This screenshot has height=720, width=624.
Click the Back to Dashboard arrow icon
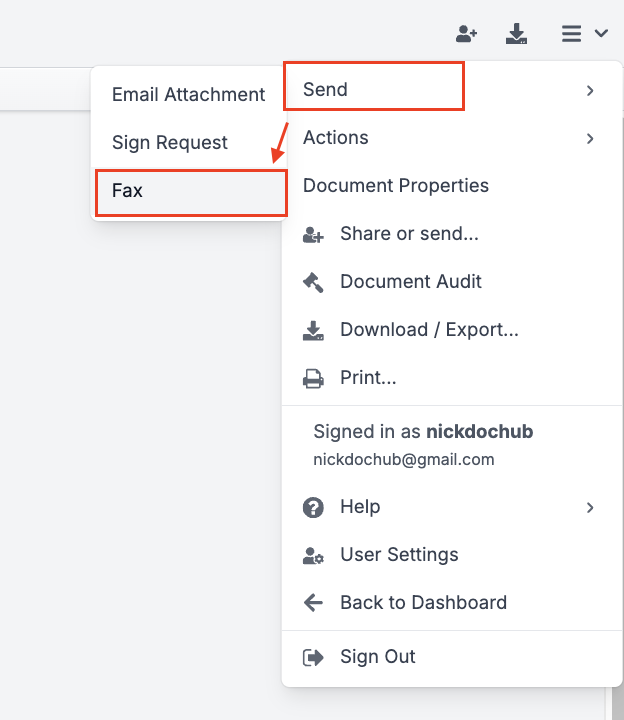coord(313,603)
